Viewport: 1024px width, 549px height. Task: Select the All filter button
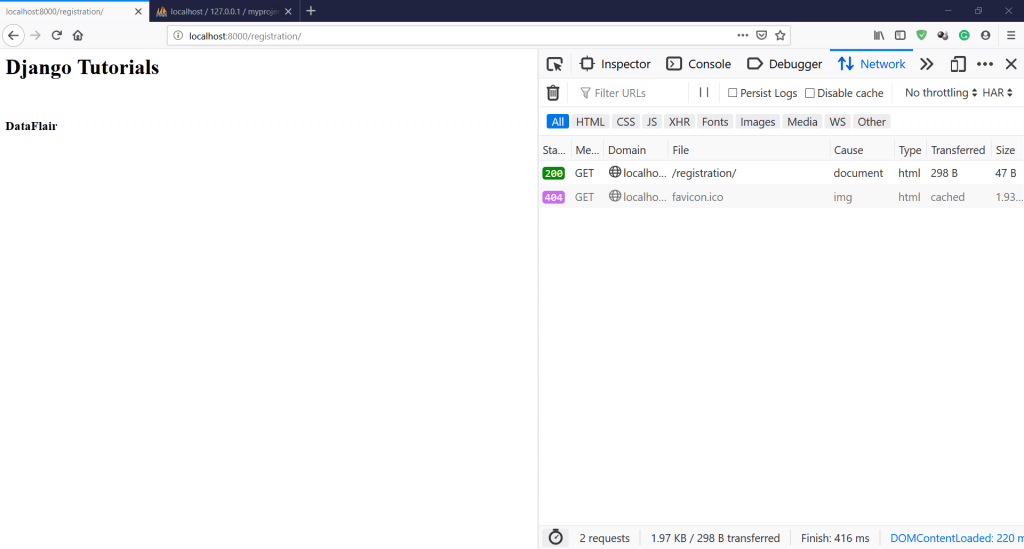558,122
